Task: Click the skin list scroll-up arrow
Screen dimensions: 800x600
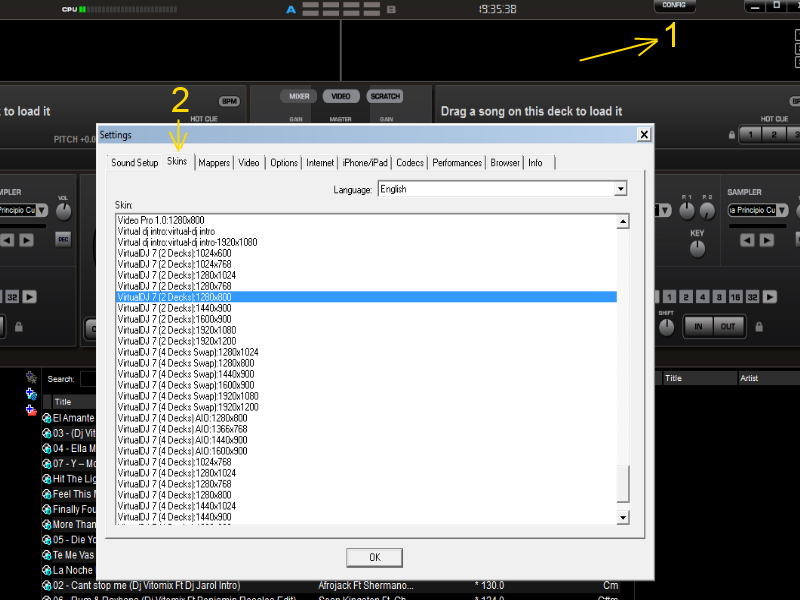Action: coord(622,222)
